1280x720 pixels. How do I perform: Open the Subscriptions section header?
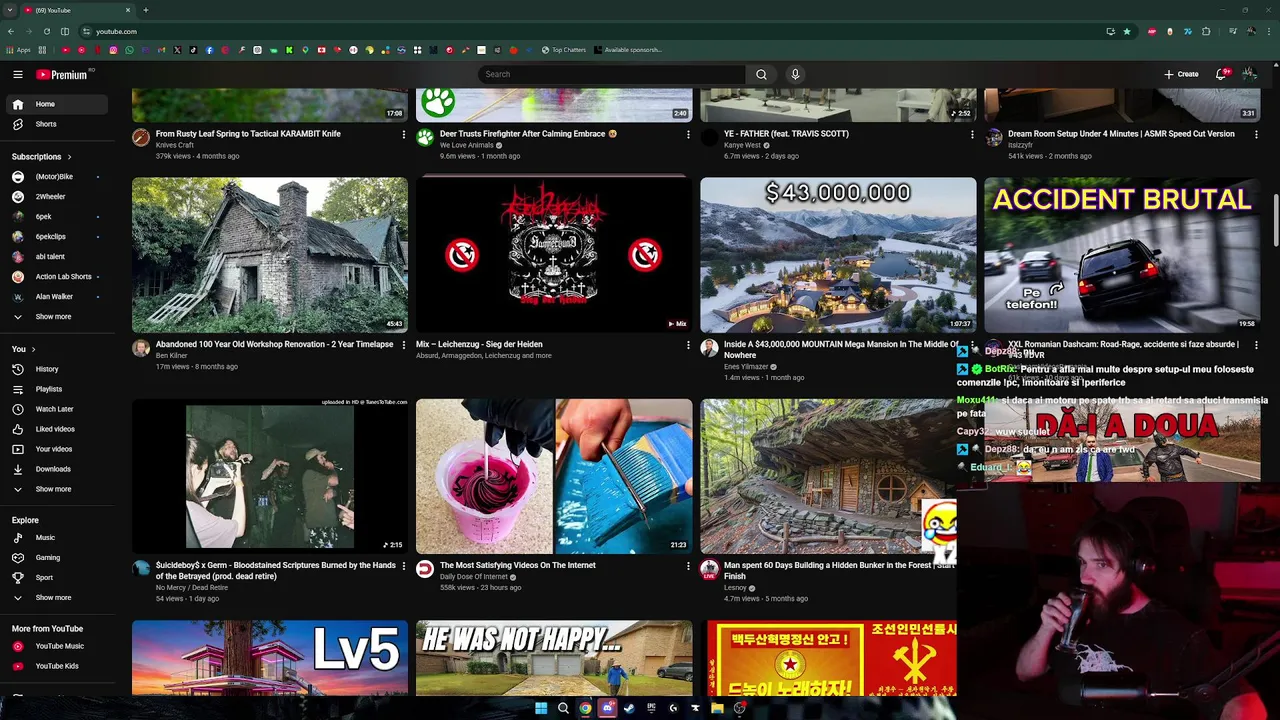point(41,157)
